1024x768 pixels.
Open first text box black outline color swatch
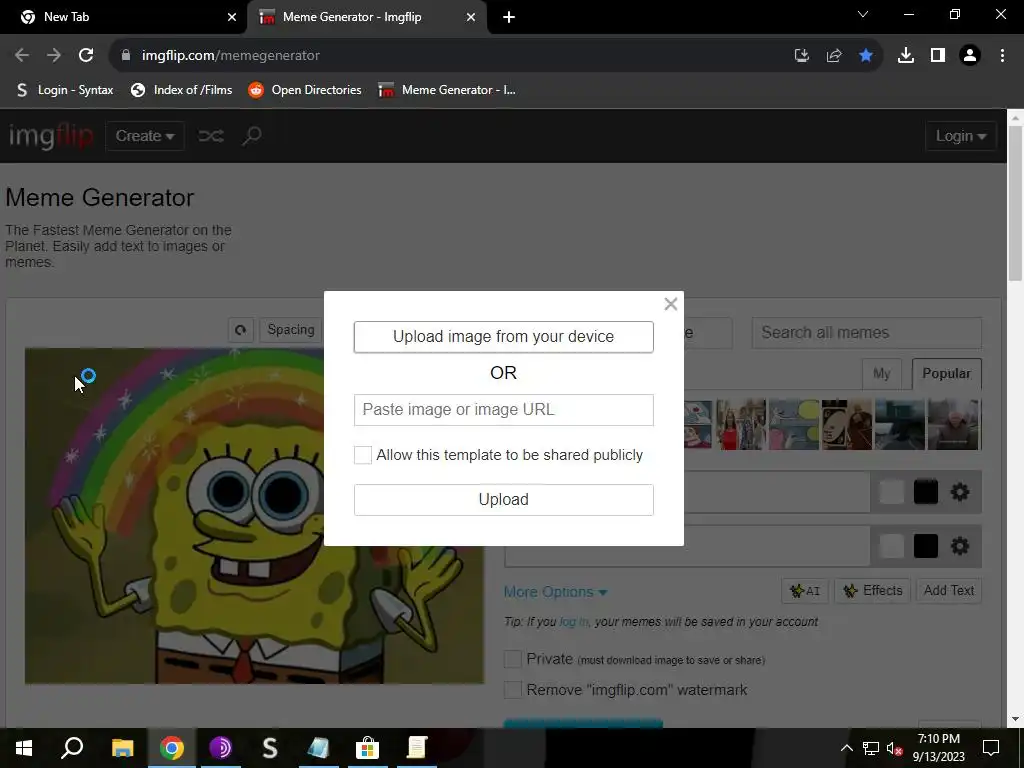click(925, 492)
